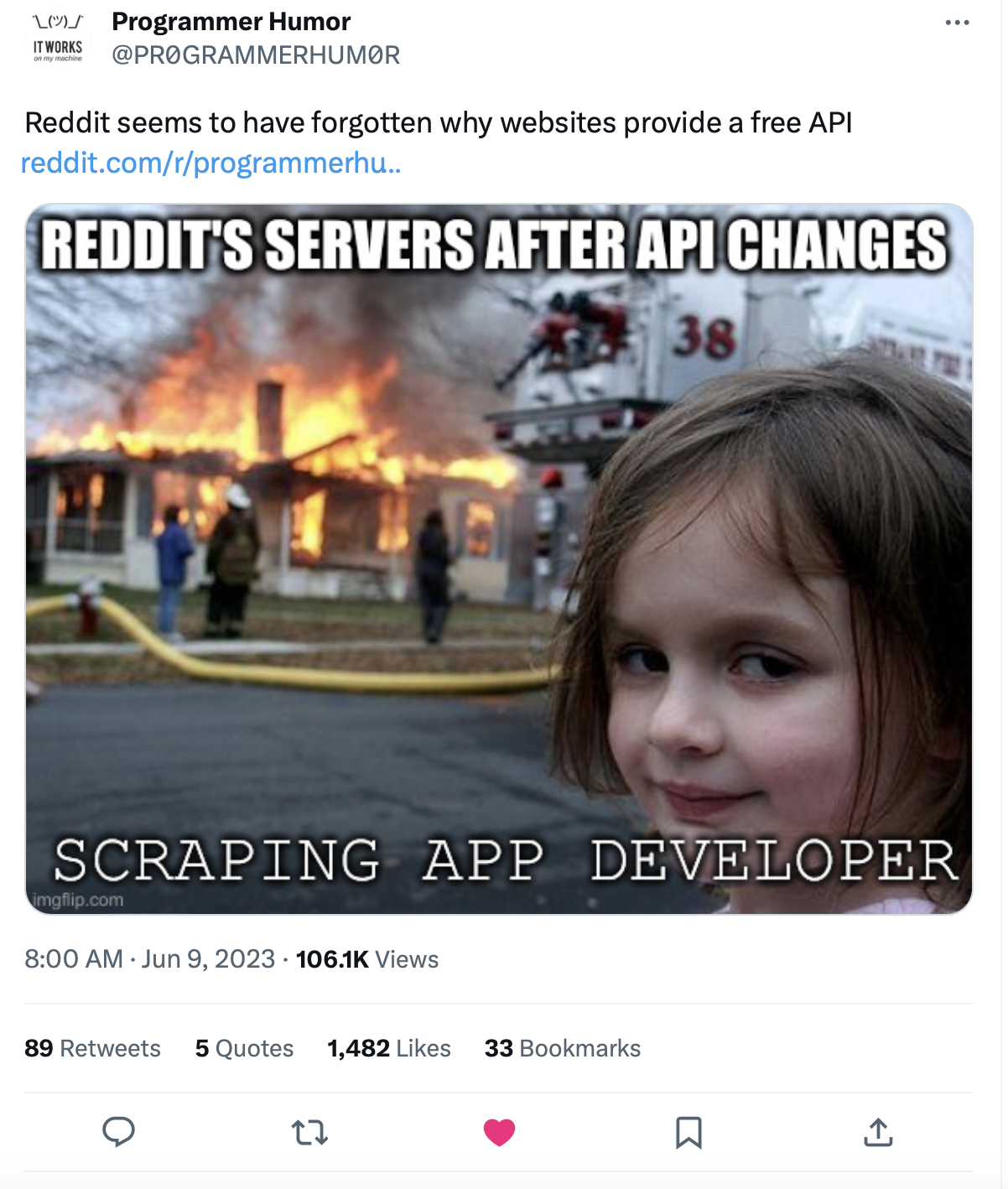Click the Programmer Humor profile avatar
The image size is (1008, 1189).
[x=58, y=39]
